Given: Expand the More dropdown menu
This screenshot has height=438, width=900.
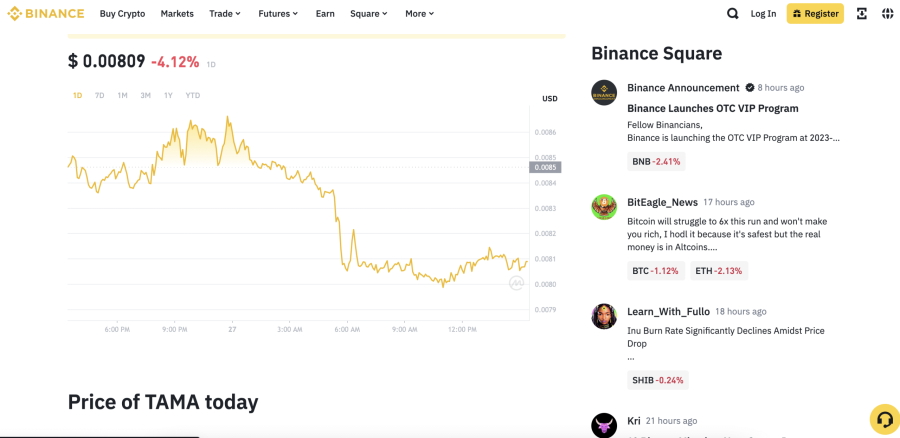Looking at the screenshot, I should pyautogui.click(x=420, y=14).
